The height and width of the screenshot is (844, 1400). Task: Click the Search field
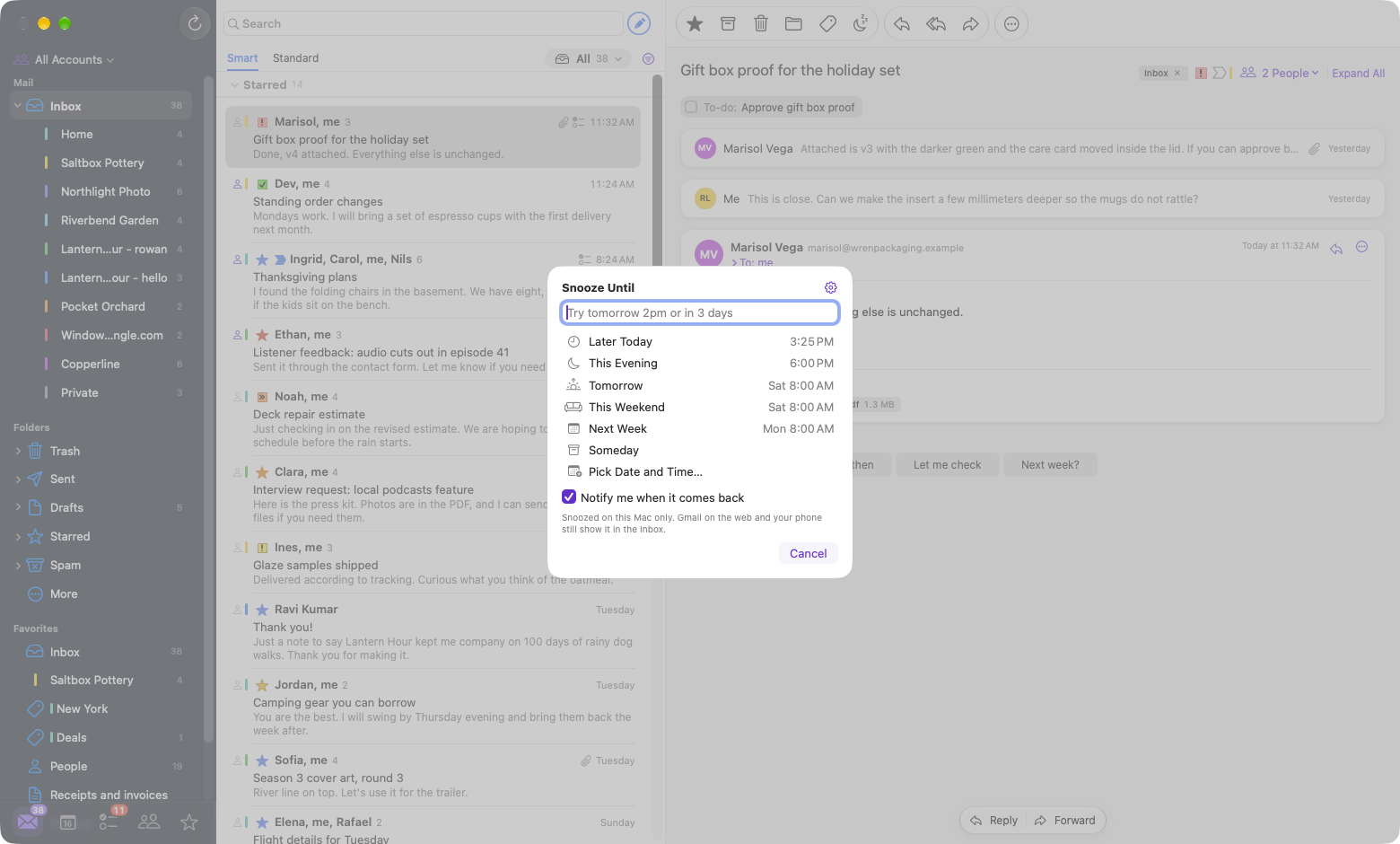[x=424, y=23]
